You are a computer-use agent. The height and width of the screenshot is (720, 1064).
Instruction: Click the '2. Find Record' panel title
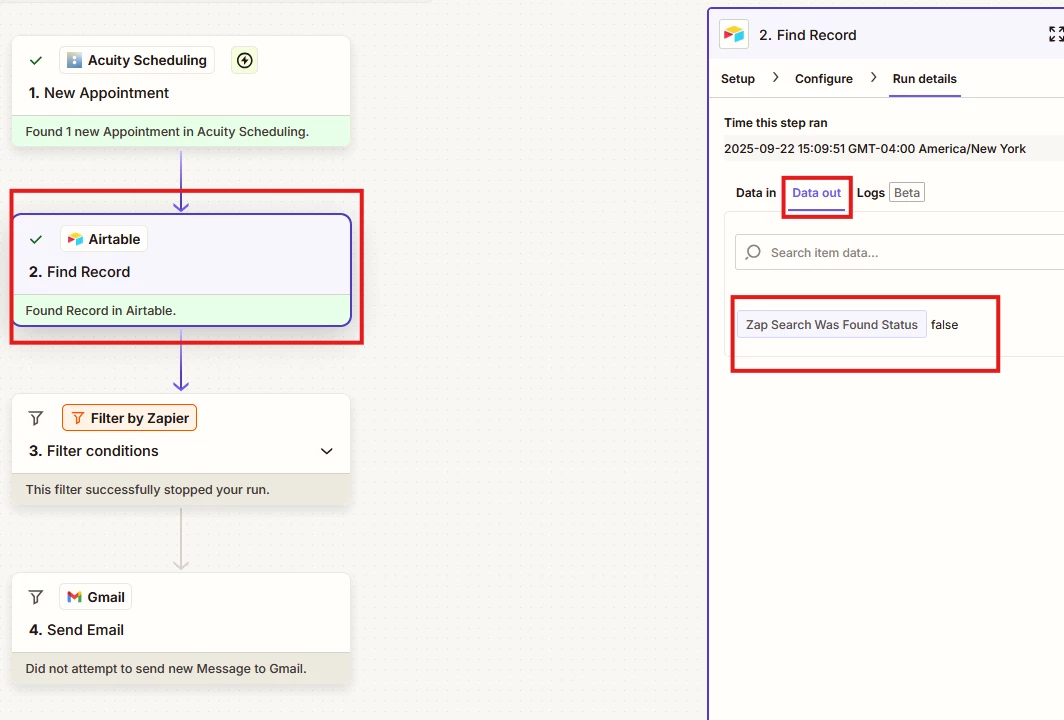click(808, 35)
